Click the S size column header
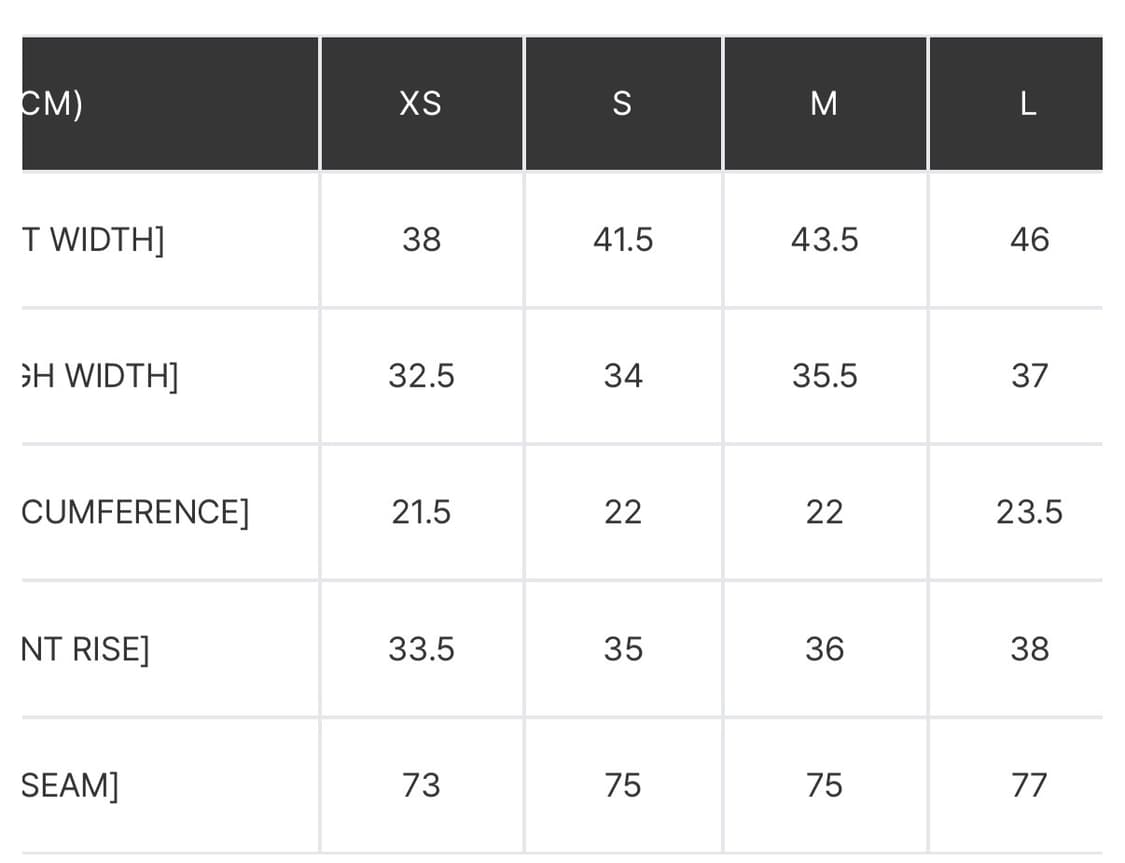The width and height of the screenshot is (1125, 863). click(622, 104)
